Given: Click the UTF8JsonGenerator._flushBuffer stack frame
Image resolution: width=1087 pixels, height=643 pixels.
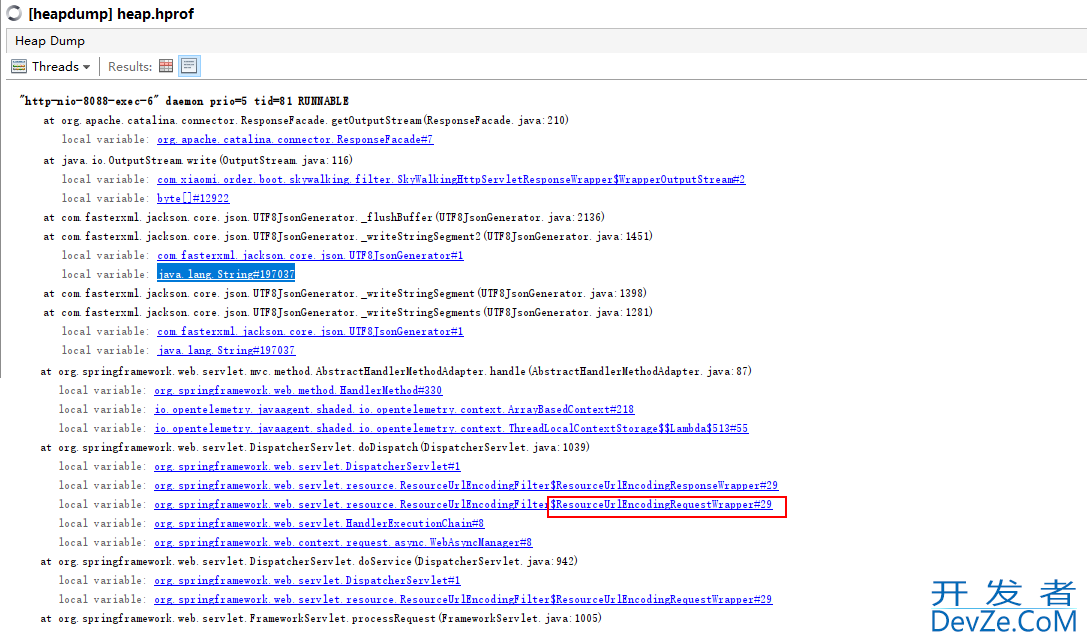Looking at the screenshot, I should [324, 218].
